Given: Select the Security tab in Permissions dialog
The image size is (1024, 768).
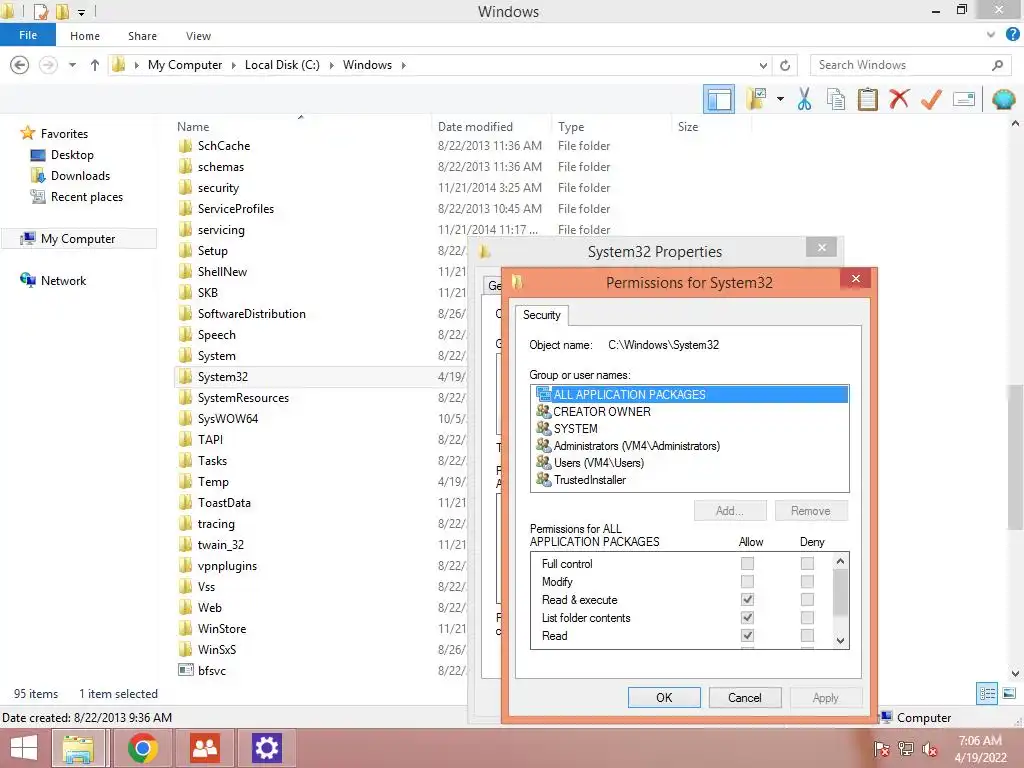Looking at the screenshot, I should click(541, 315).
